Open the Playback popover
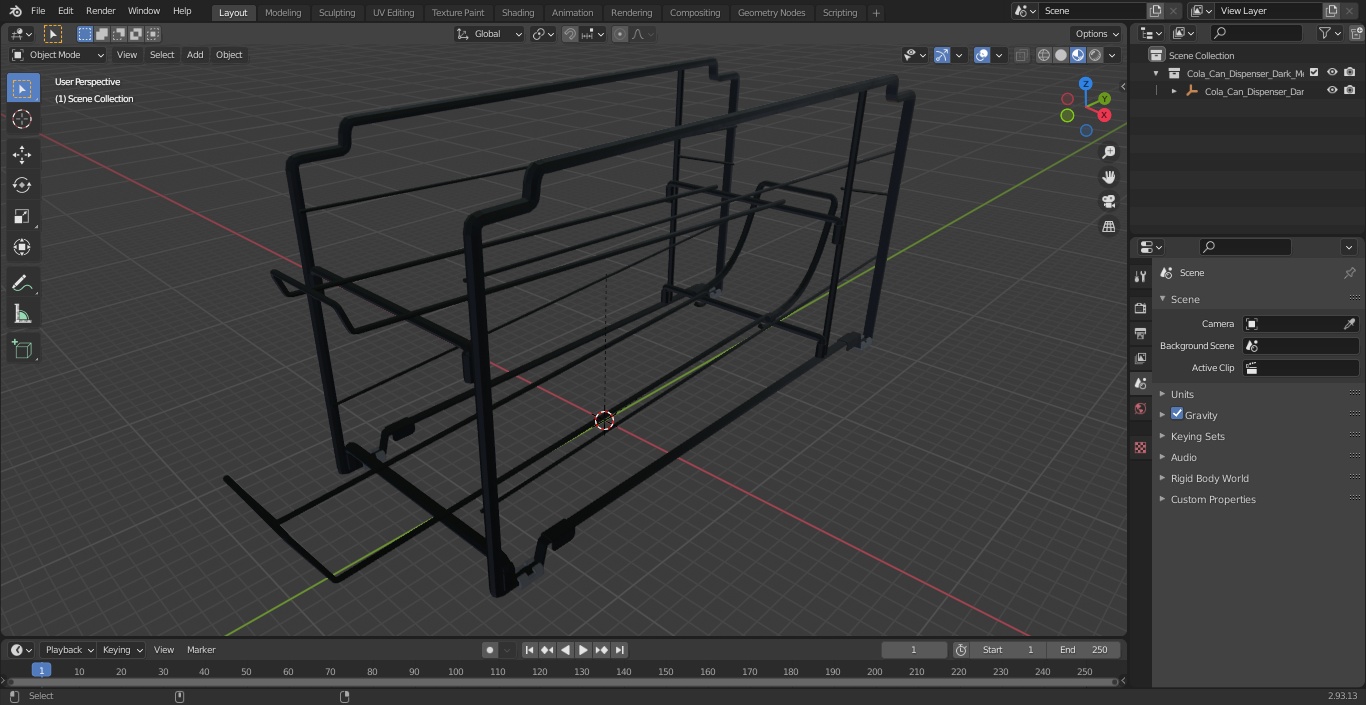 (x=69, y=650)
